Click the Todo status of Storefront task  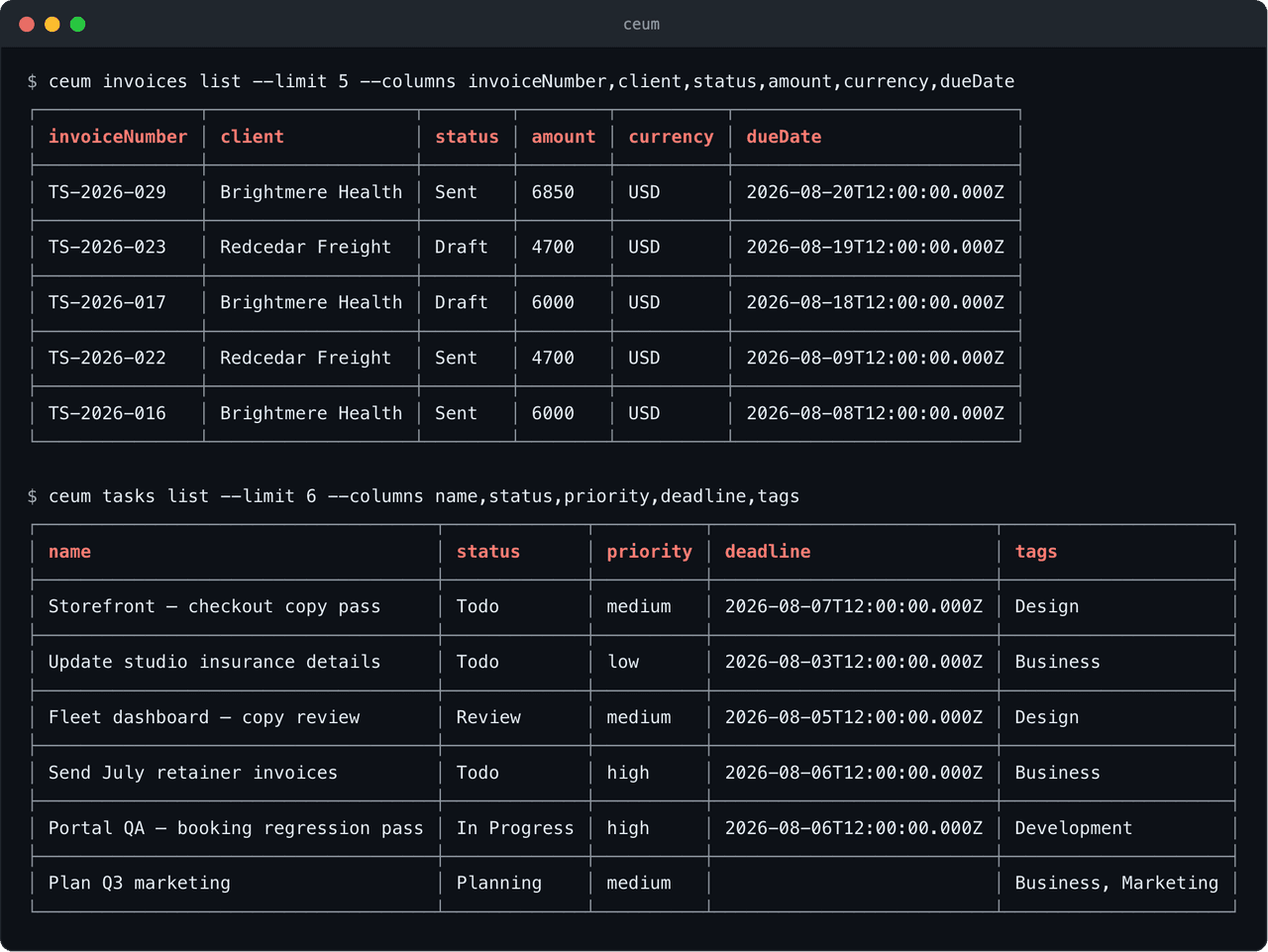pos(477,606)
